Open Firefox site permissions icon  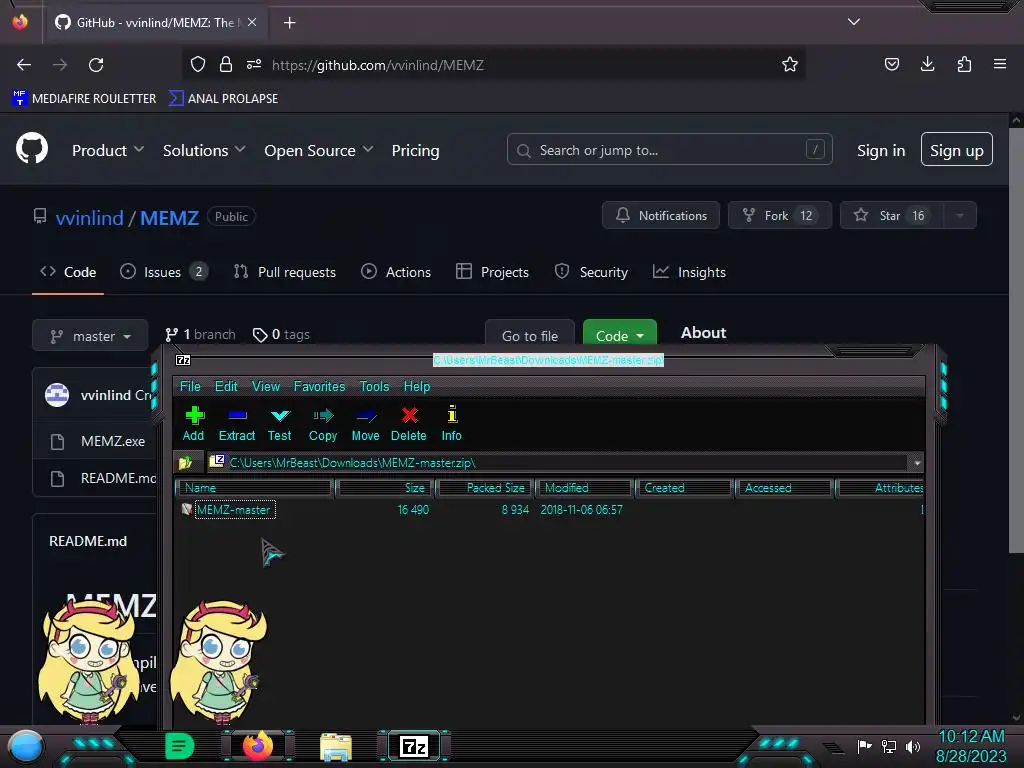pos(254,65)
